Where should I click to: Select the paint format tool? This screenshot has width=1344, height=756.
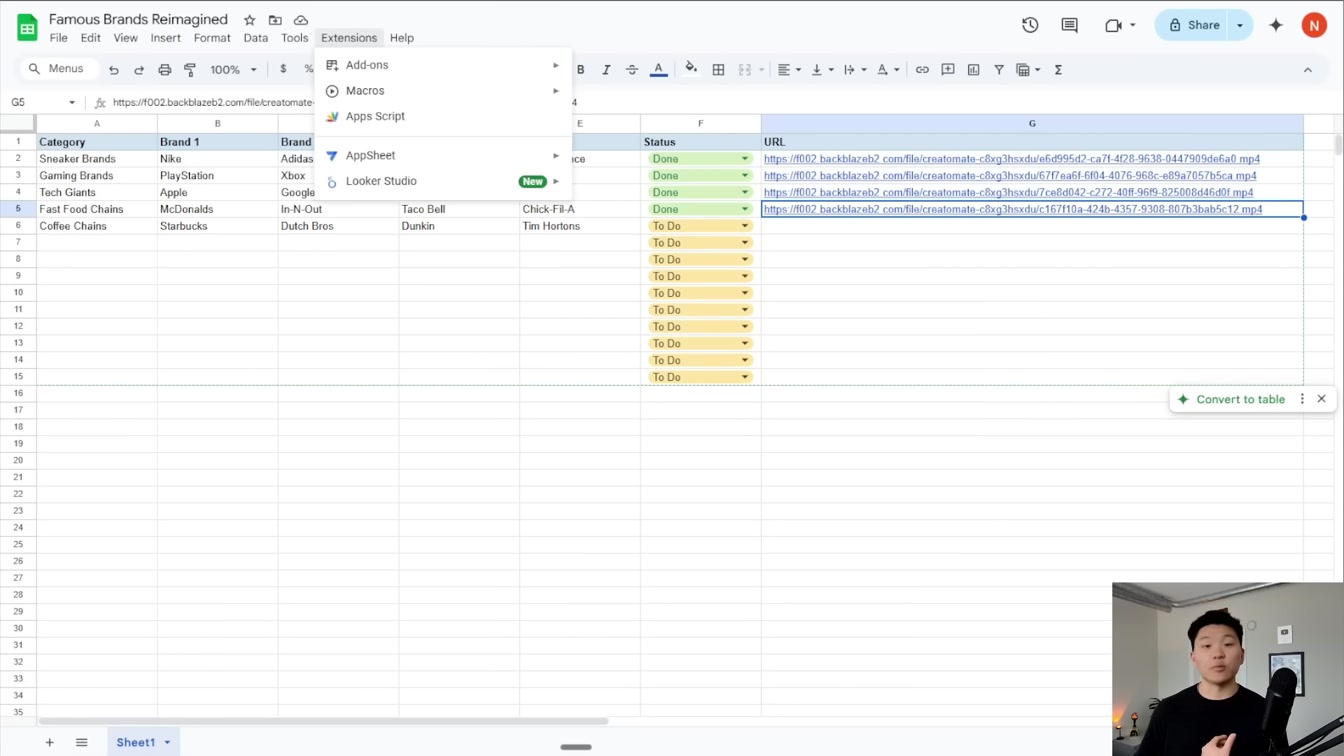point(190,70)
